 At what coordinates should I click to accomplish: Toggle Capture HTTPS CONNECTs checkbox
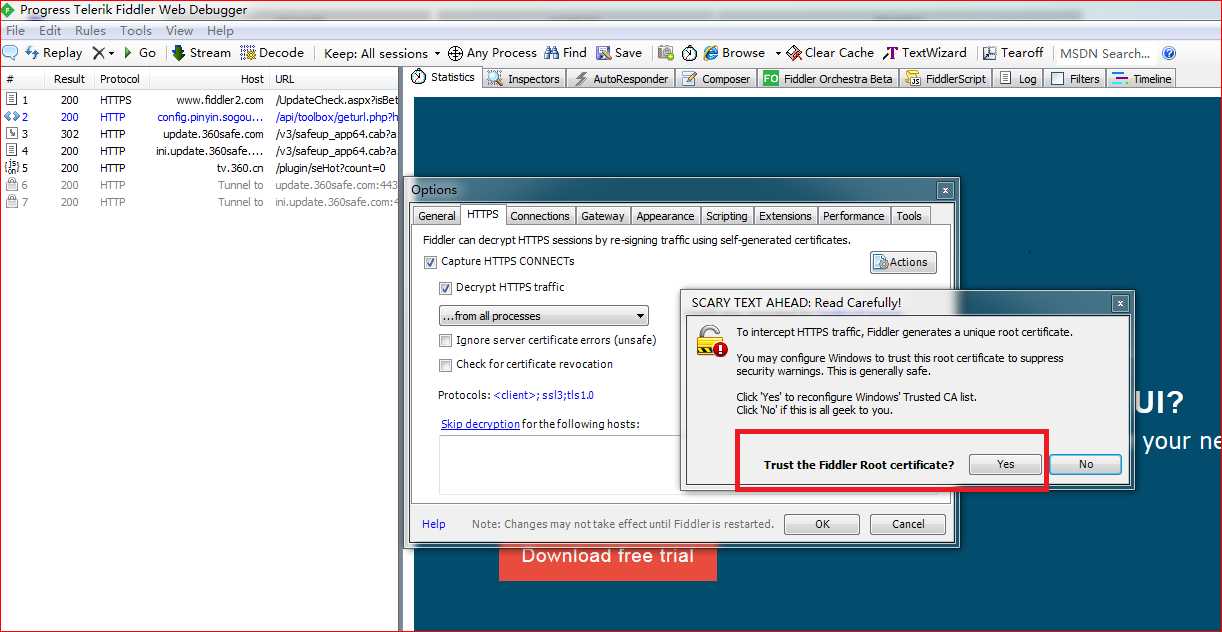click(x=431, y=262)
